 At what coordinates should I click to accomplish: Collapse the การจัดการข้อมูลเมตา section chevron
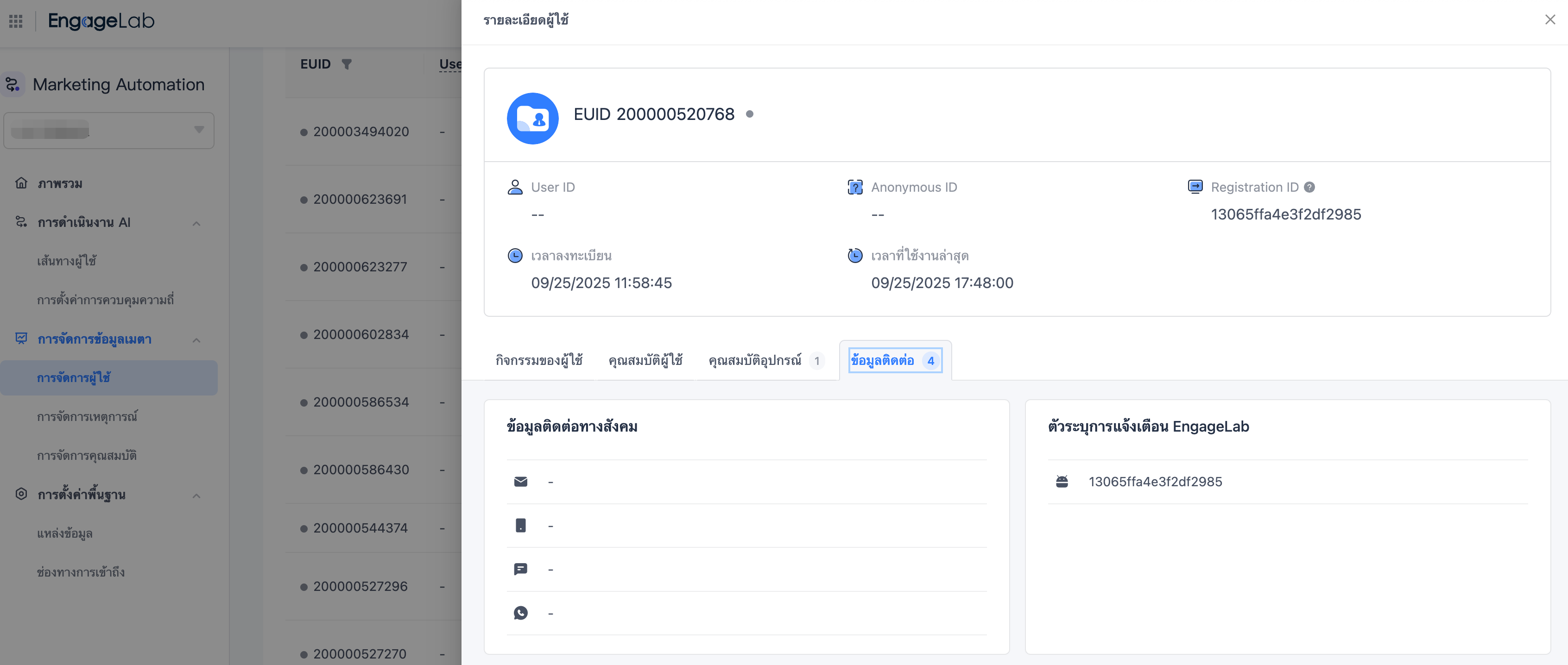pyautogui.click(x=196, y=340)
